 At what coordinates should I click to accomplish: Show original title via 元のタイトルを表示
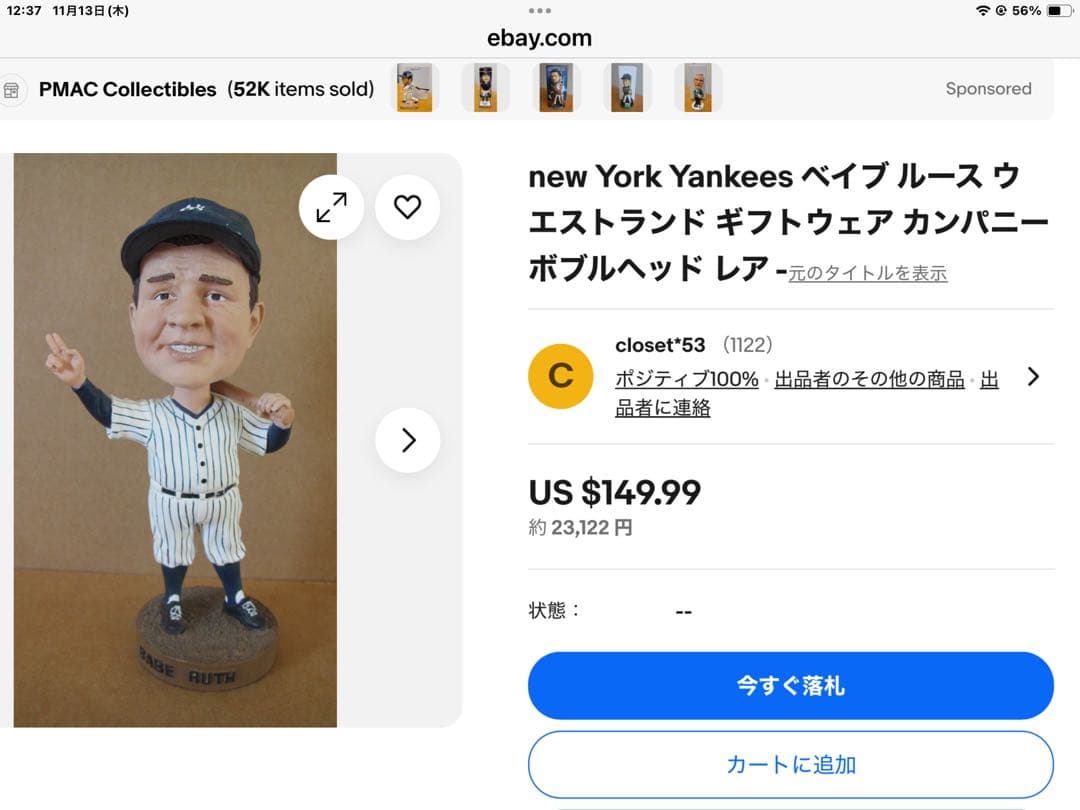867,273
